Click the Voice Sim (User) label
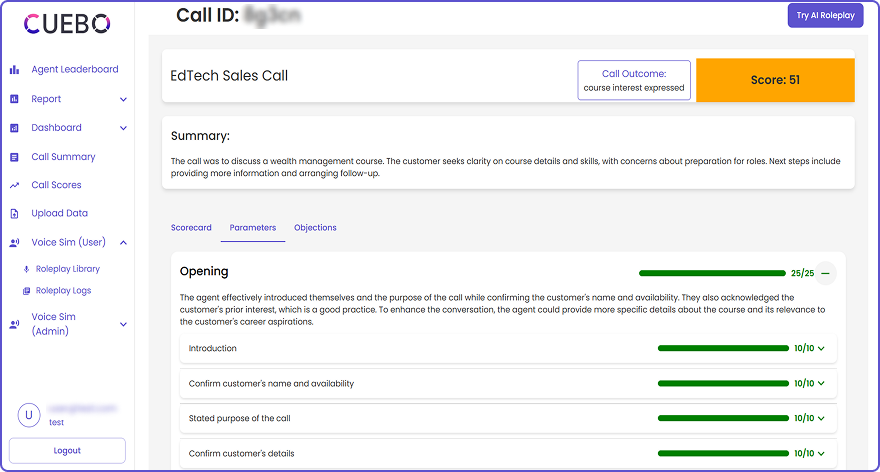Image resolution: width=880 pixels, height=472 pixels. tap(68, 242)
